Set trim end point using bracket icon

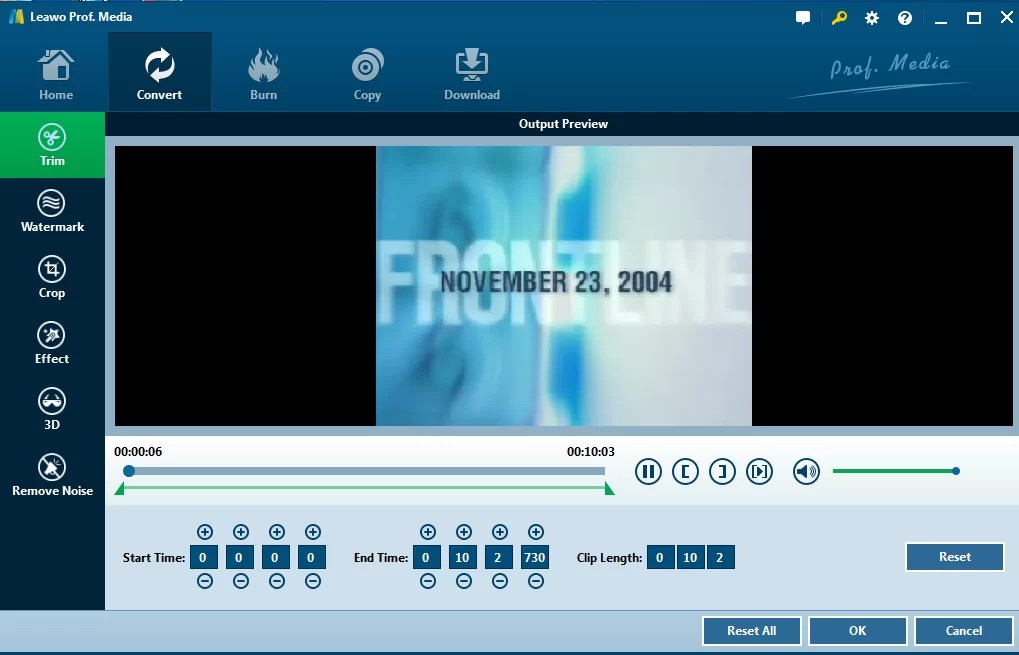coord(722,471)
